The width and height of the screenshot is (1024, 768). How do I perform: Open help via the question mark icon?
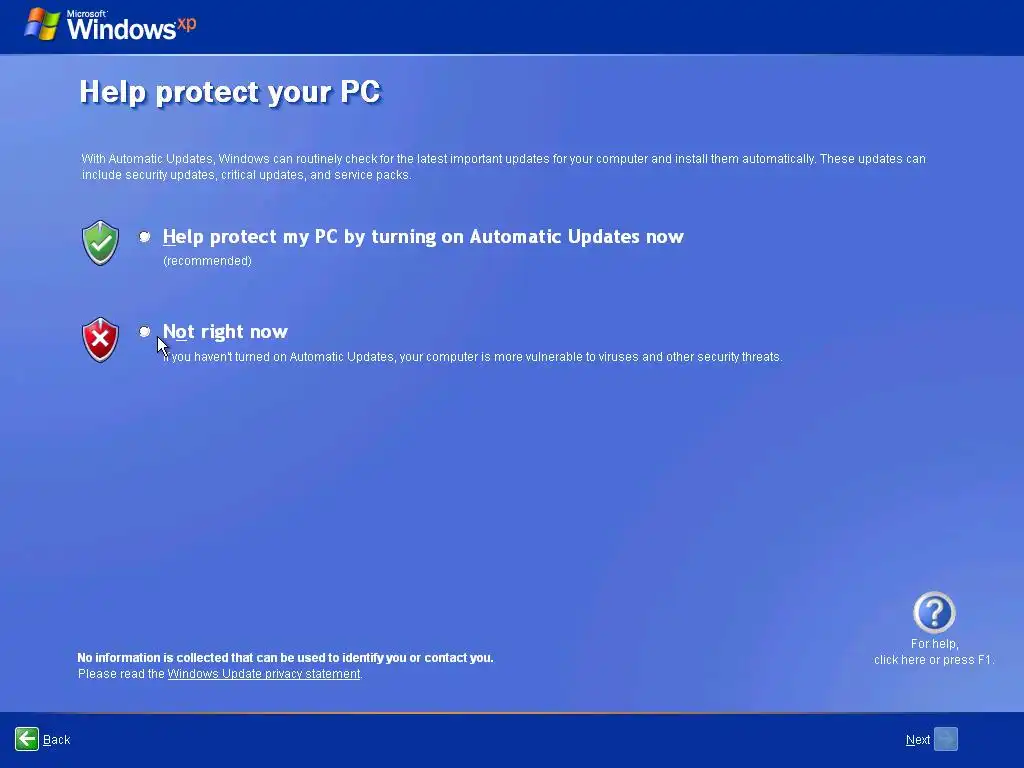tap(934, 612)
